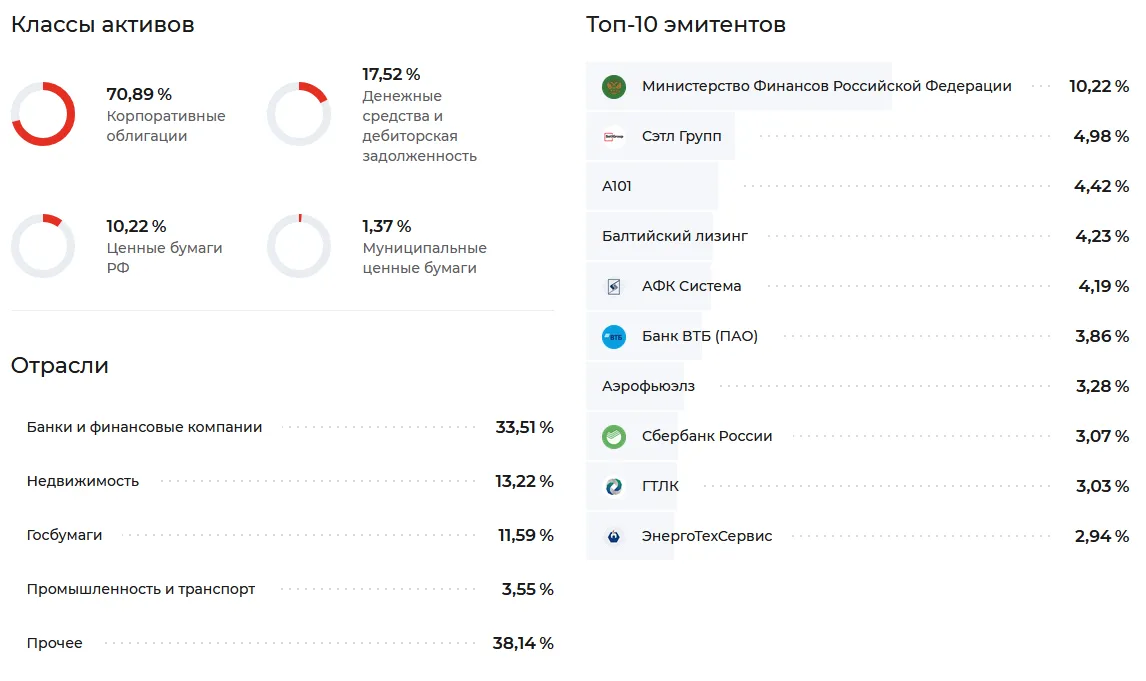Image resolution: width=1146 pixels, height=681 pixels.
Task: Click the Ценные бумаги РФ label
Action: (x=164, y=257)
